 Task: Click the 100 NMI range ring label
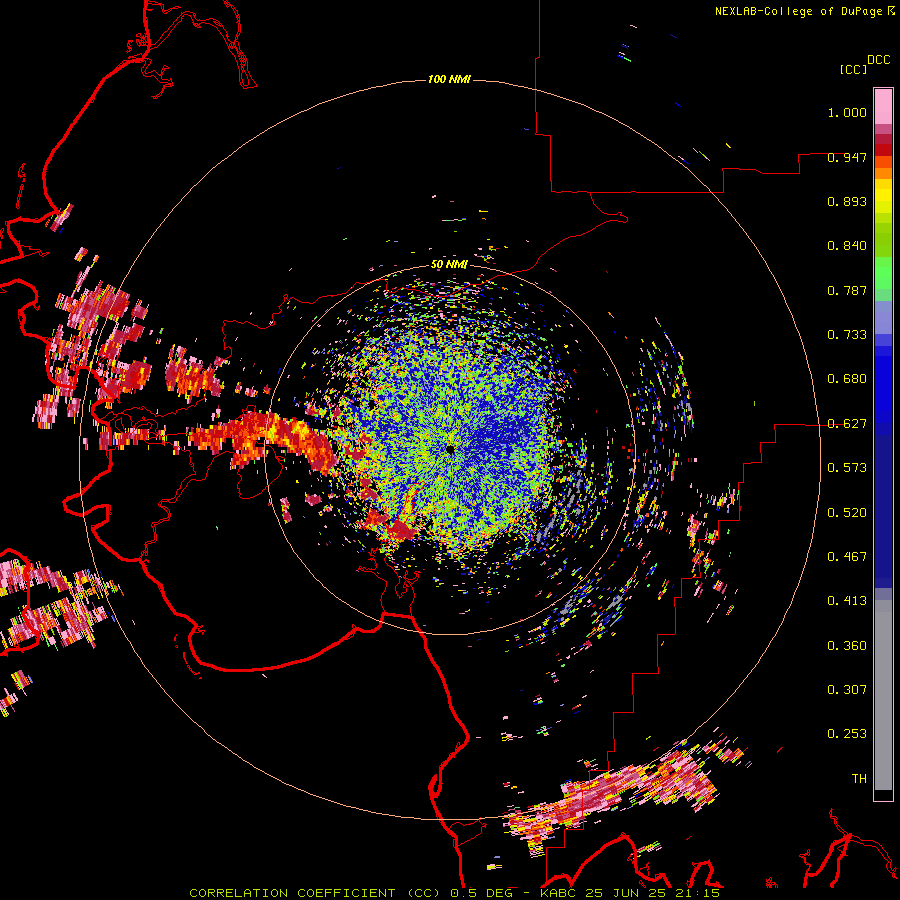point(449,79)
